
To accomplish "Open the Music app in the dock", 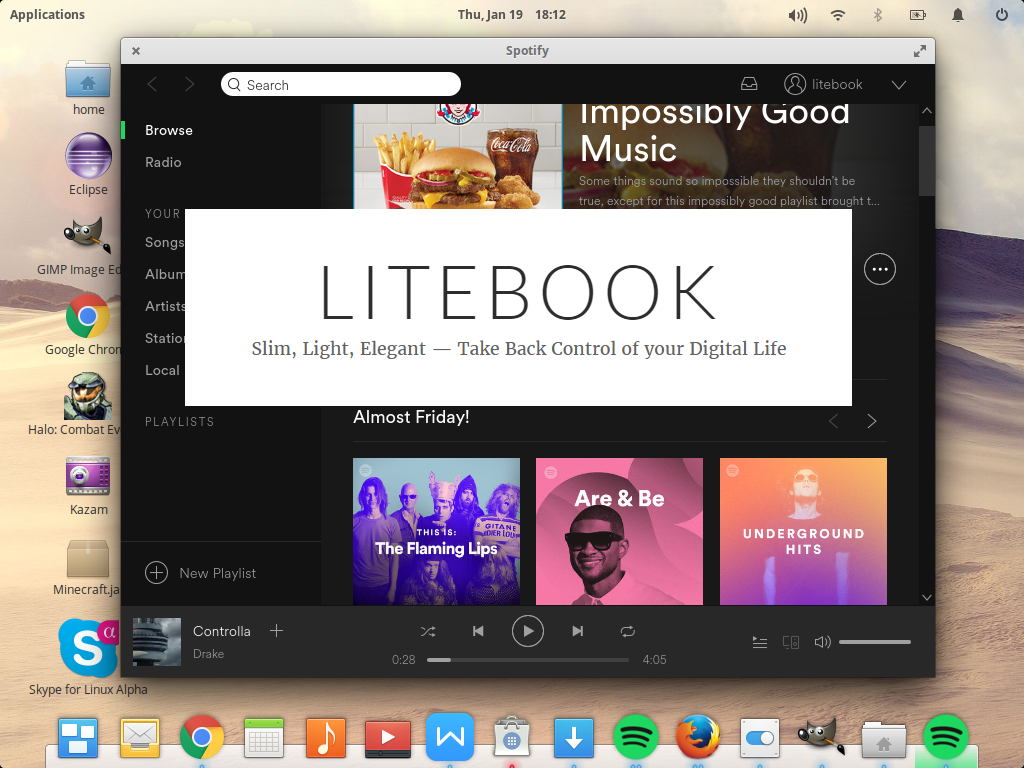I will click(326, 738).
